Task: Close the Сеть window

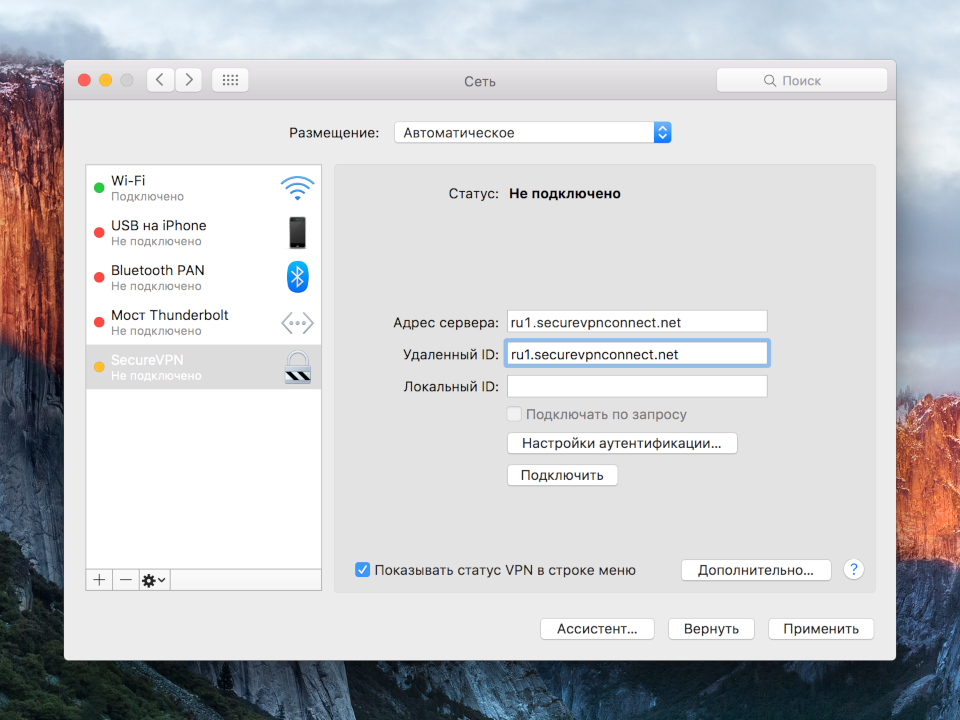Action: click(84, 80)
